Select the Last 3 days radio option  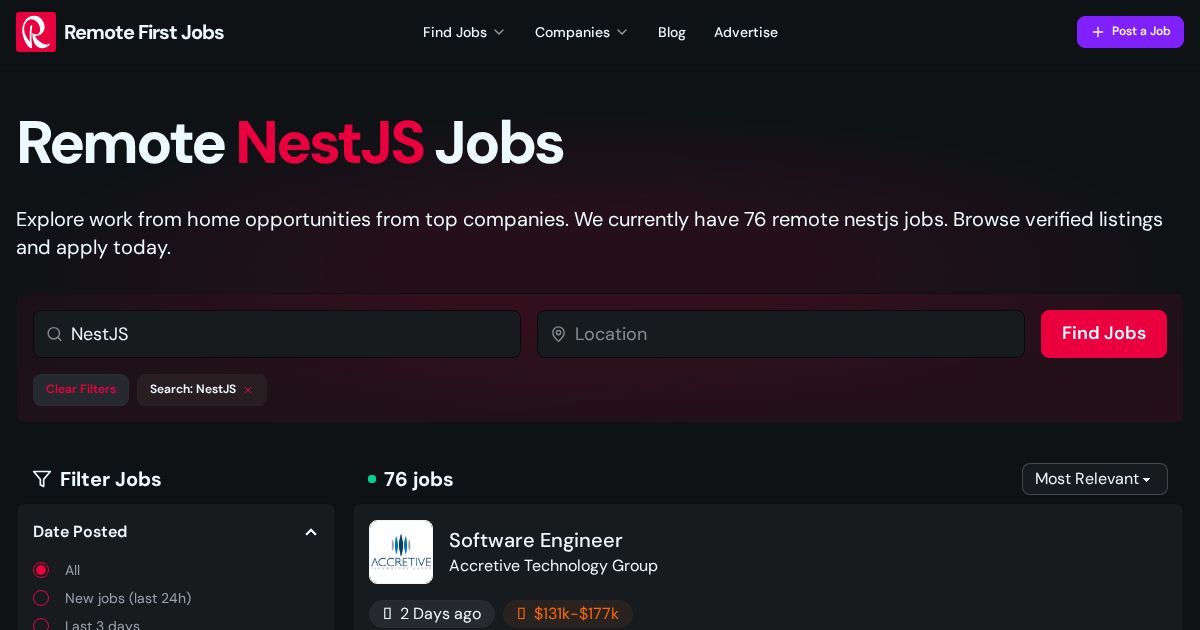(x=41, y=625)
